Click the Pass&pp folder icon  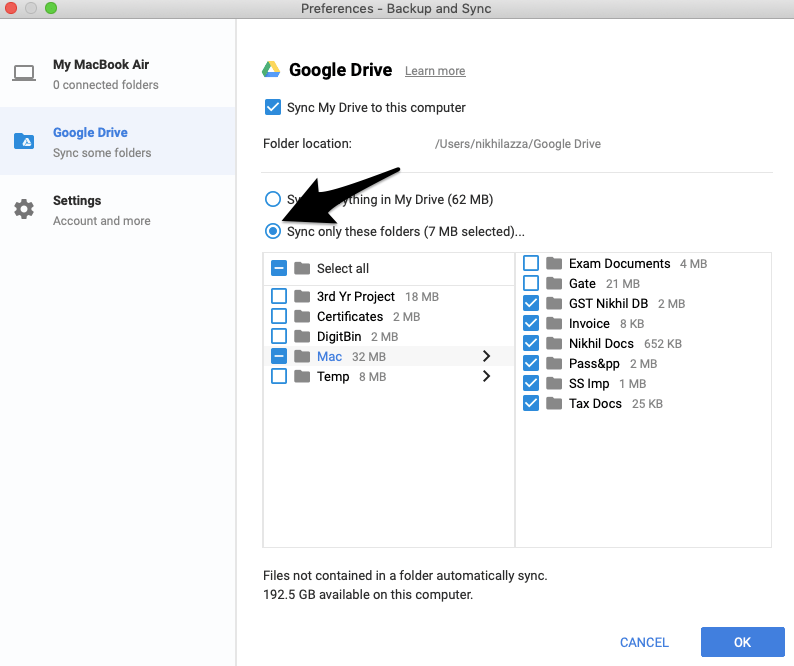coord(554,363)
